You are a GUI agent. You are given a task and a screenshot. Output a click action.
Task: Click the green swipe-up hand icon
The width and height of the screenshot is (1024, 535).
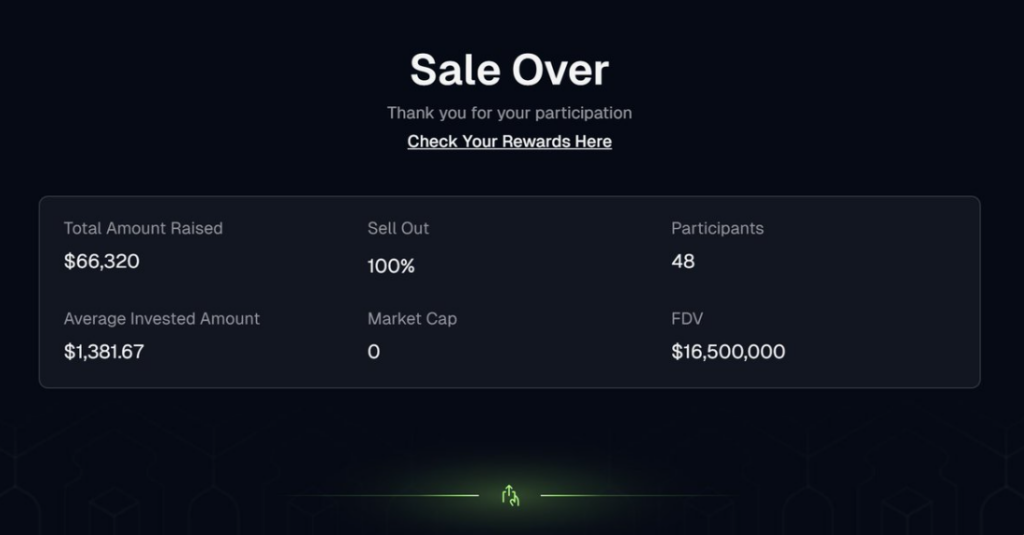coord(510,495)
